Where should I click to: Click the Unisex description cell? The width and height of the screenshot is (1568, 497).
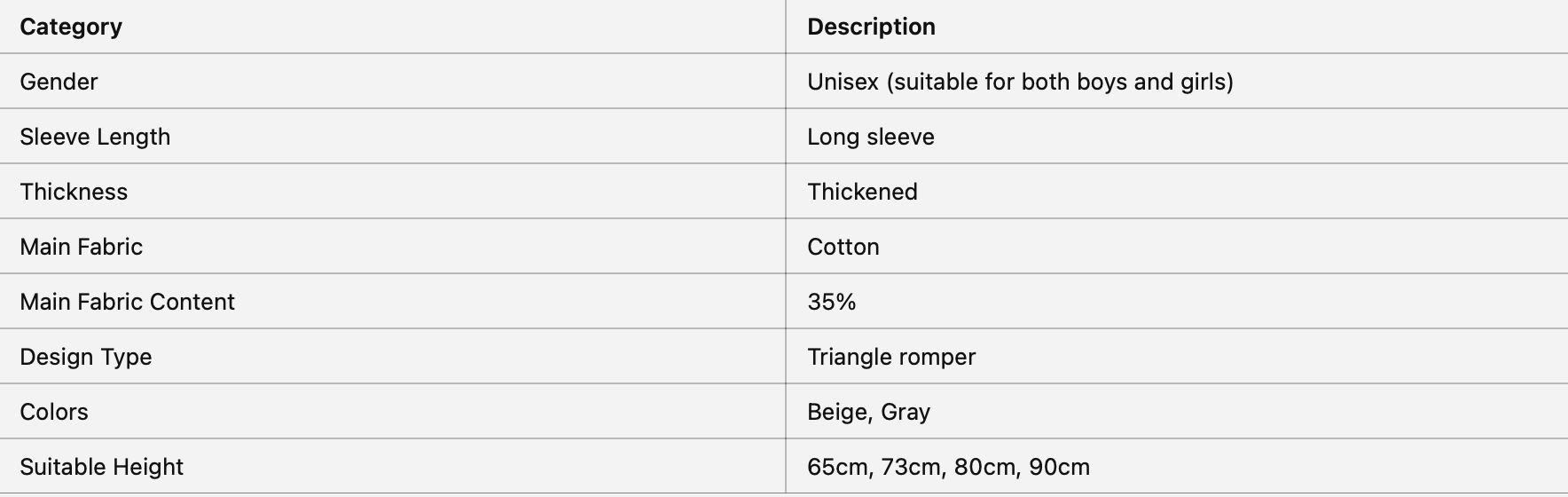[1020, 82]
